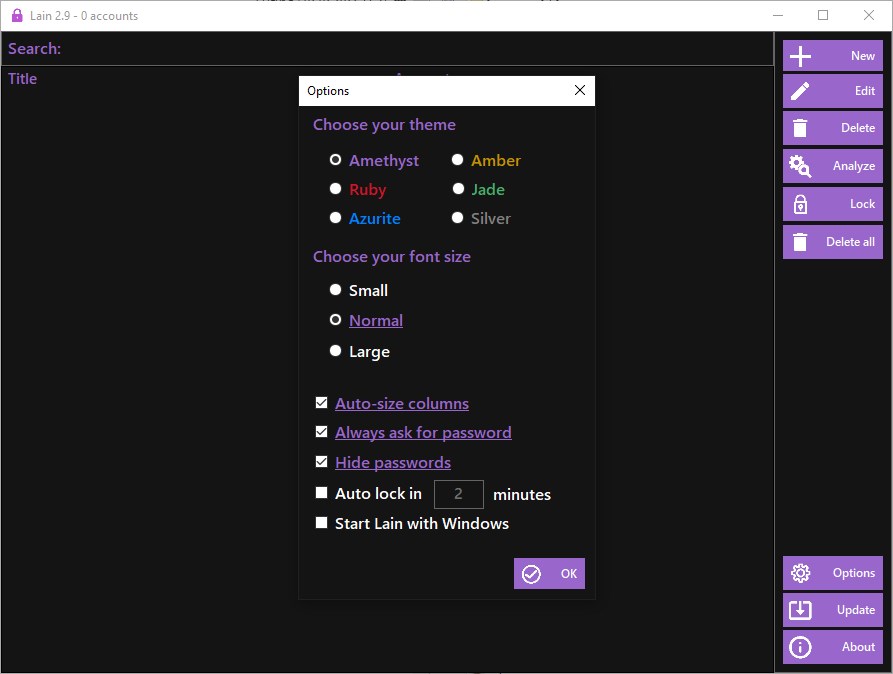The image size is (893, 674).
Task: Click the pencil icon for Edit
Action: click(x=800, y=91)
